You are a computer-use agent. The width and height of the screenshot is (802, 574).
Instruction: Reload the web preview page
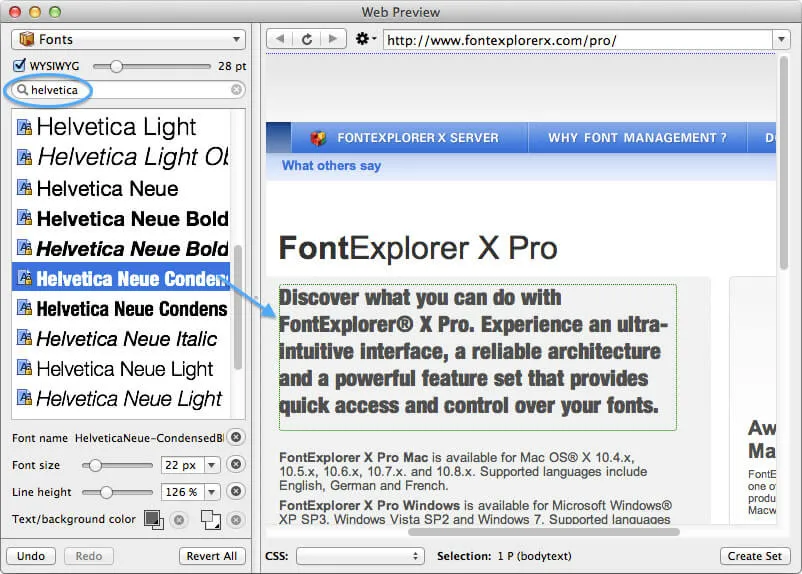pyautogui.click(x=306, y=39)
